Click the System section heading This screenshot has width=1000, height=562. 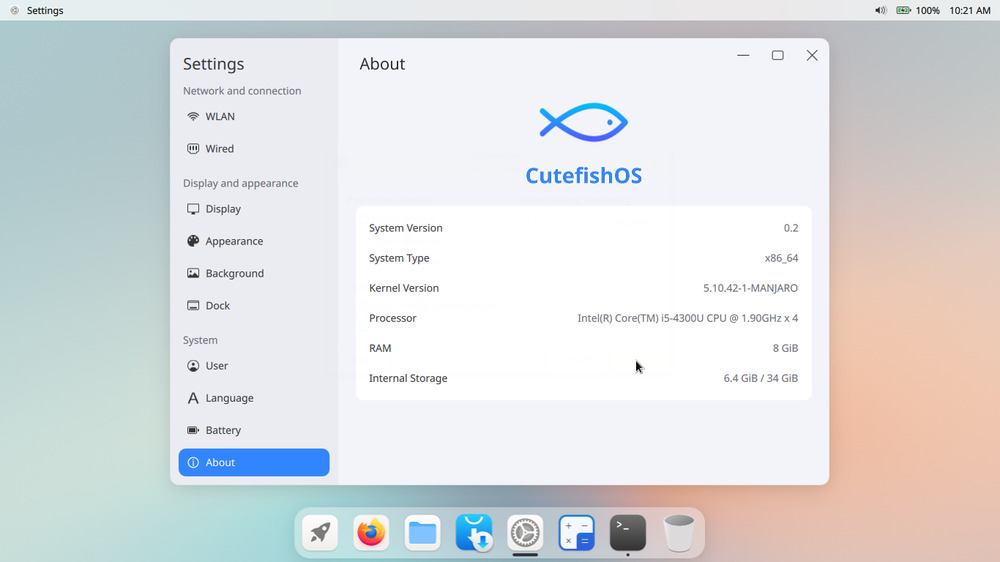[200, 340]
